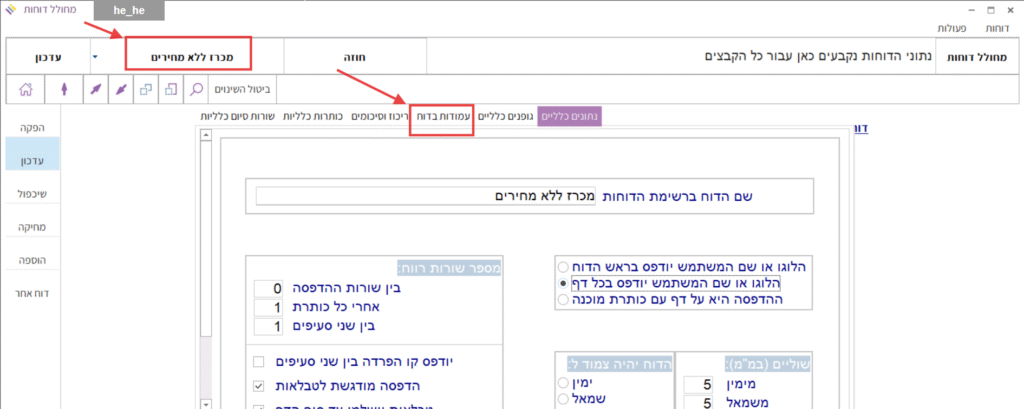Click 'שיכפול' in the side panel

pyautogui.click(x=32, y=193)
